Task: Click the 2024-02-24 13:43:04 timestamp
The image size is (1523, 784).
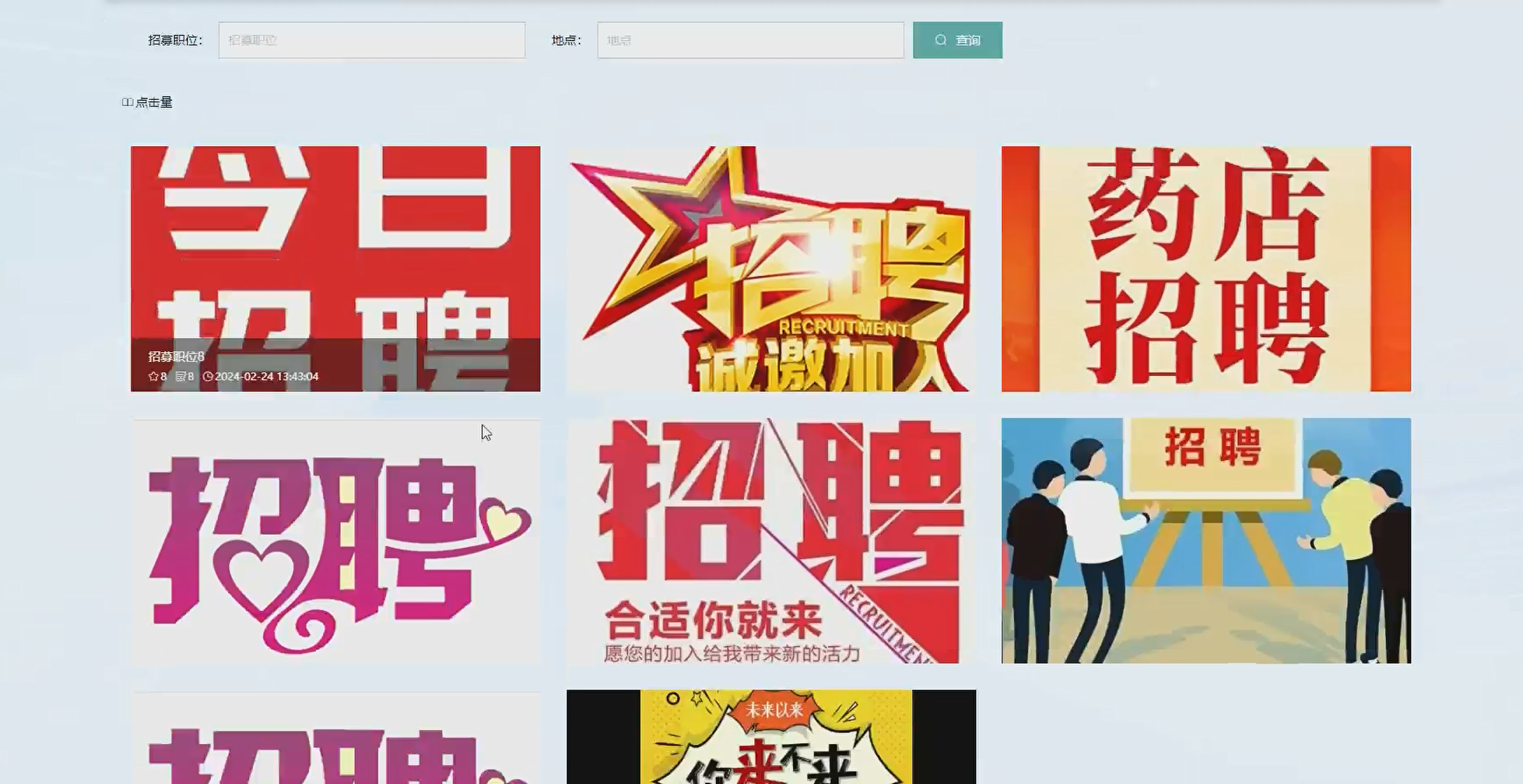Action: point(267,376)
